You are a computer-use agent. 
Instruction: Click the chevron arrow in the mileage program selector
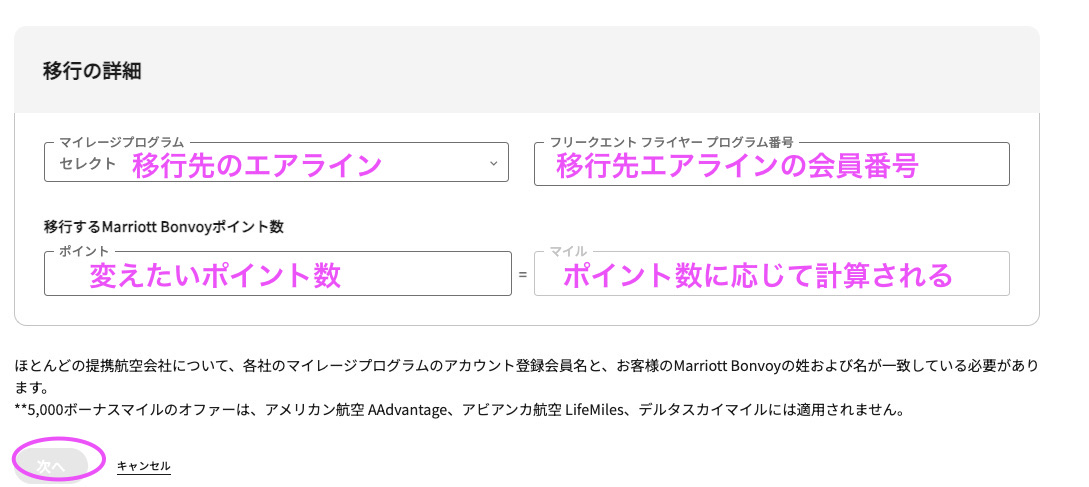pos(493,164)
